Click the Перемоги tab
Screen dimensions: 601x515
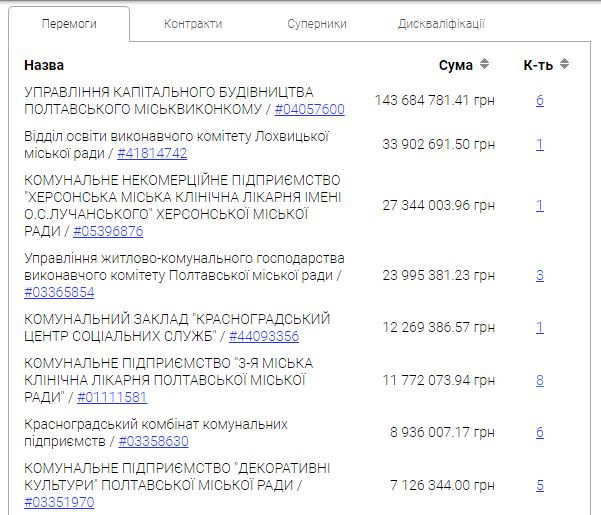(x=69, y=24)
